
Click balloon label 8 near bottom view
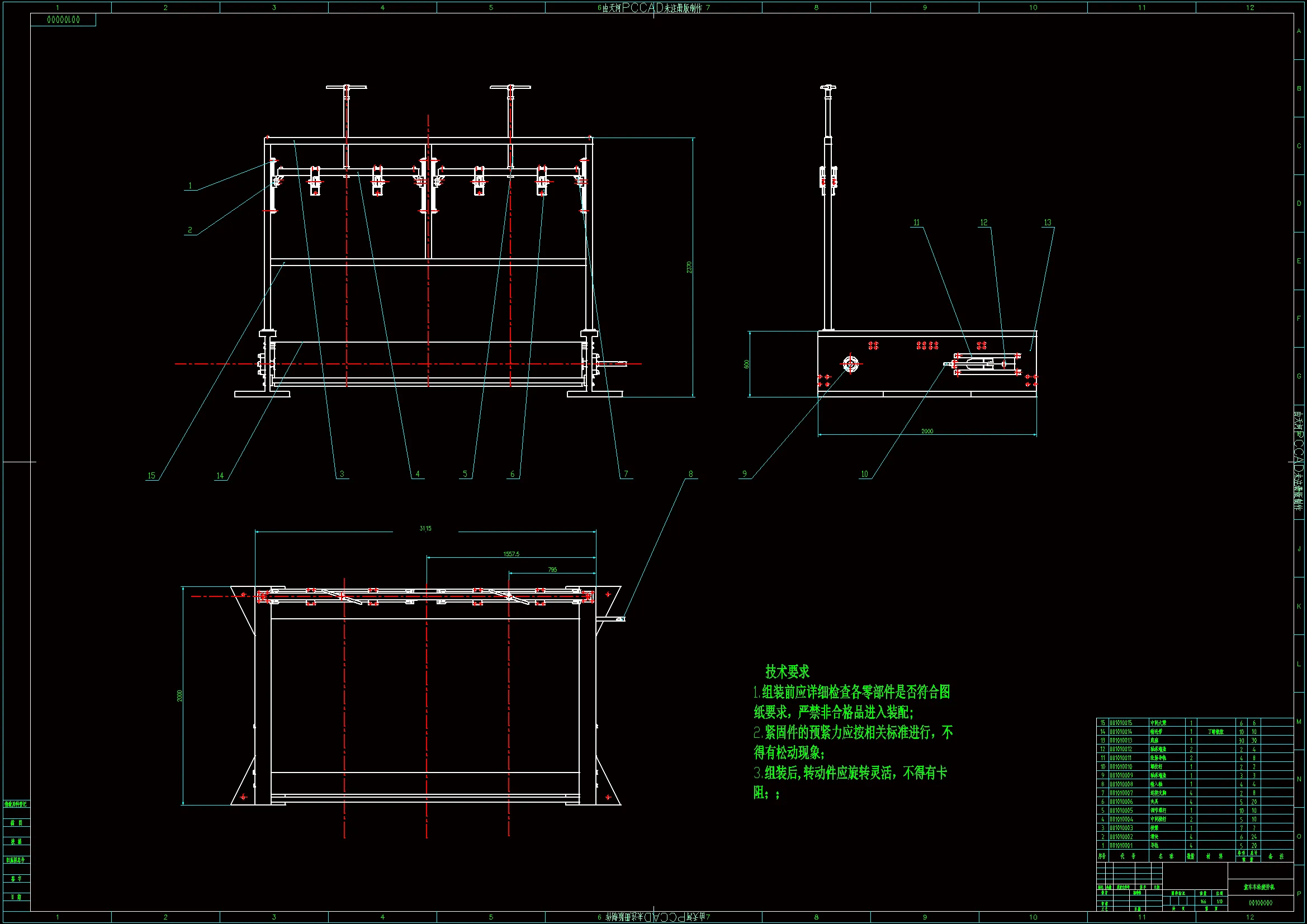[x=690, y=473]
